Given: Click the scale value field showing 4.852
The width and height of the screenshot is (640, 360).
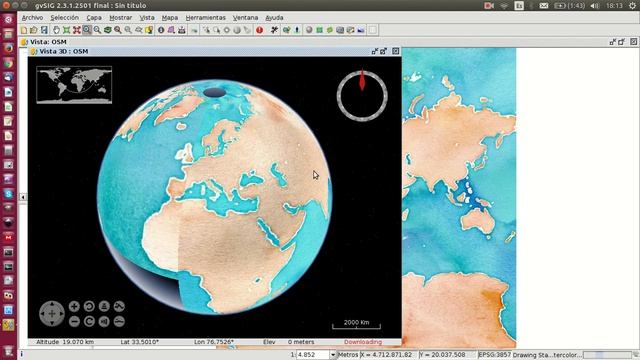Looking at the screenshot, I should [x=313, y=355].
